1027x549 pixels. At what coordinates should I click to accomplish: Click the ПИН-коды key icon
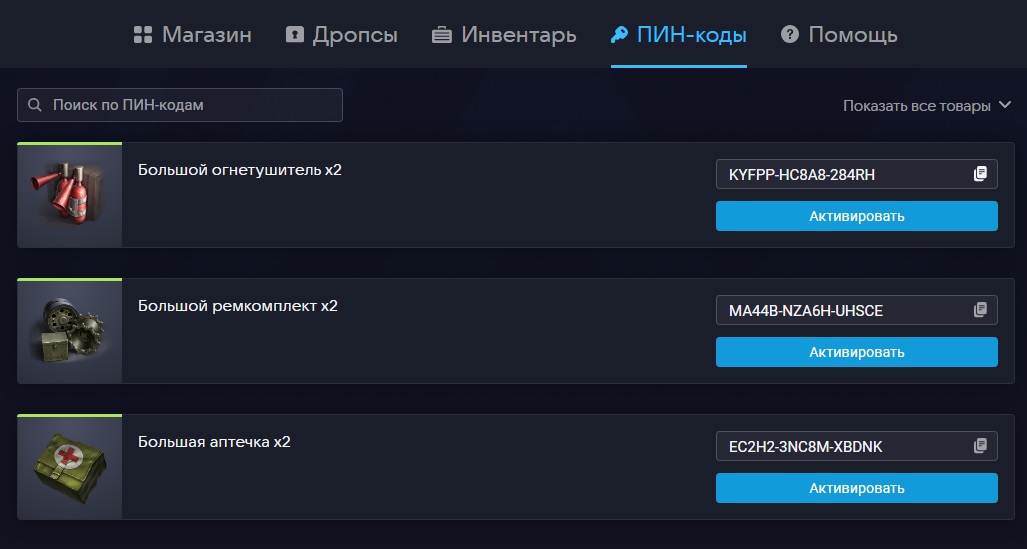pos(620,35)
